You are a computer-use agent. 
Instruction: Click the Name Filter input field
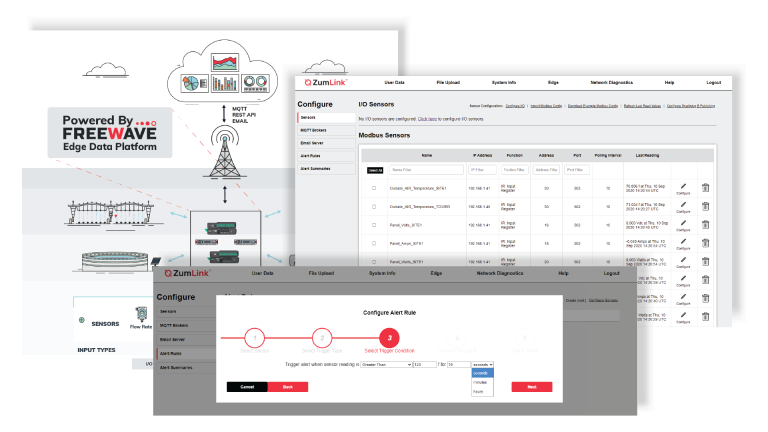tap(427, 170)
